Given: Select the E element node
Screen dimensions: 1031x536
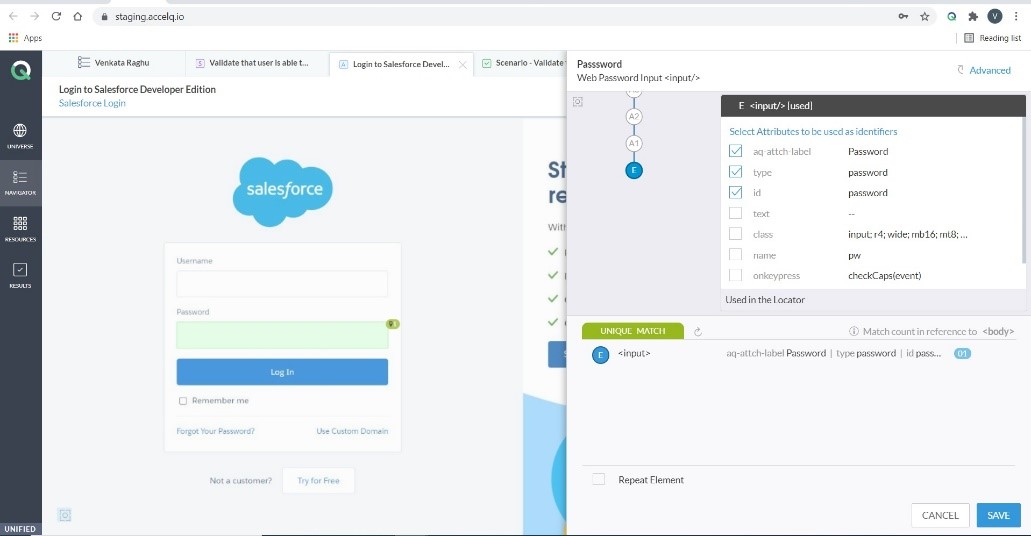Looking at the screenshot, I should 634,170.
